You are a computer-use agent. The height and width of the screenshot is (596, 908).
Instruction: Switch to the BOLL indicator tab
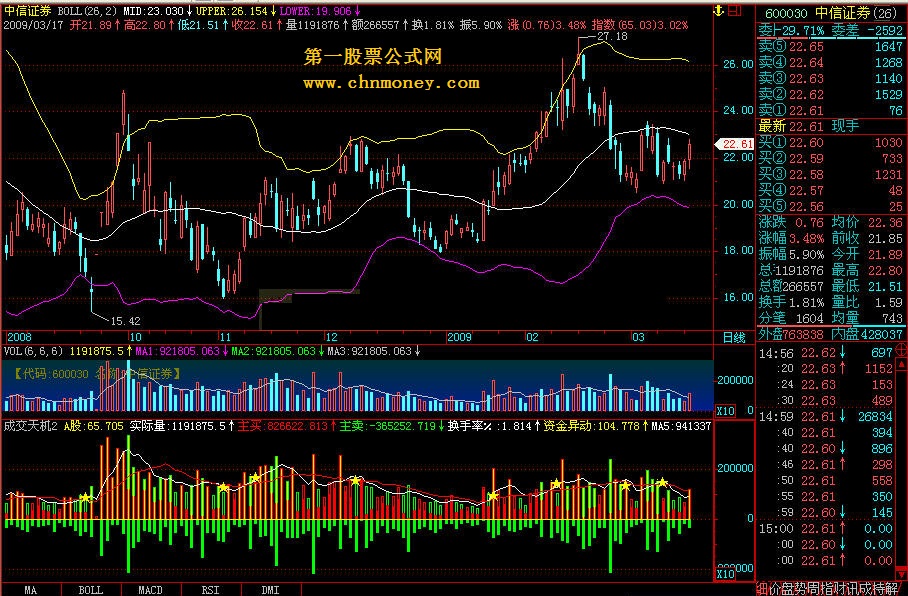tap(90, 590)
